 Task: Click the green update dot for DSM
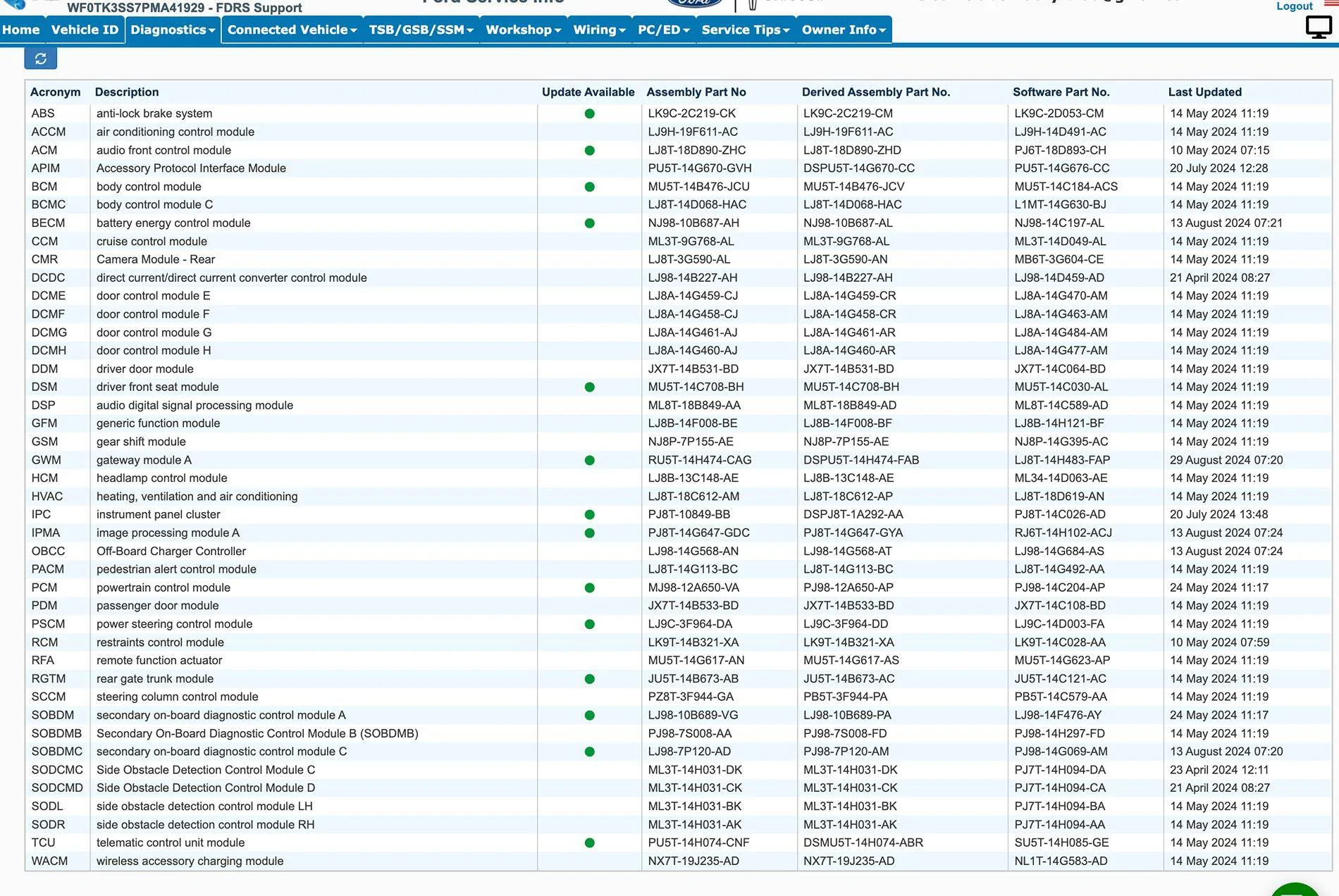click(590, 387)
